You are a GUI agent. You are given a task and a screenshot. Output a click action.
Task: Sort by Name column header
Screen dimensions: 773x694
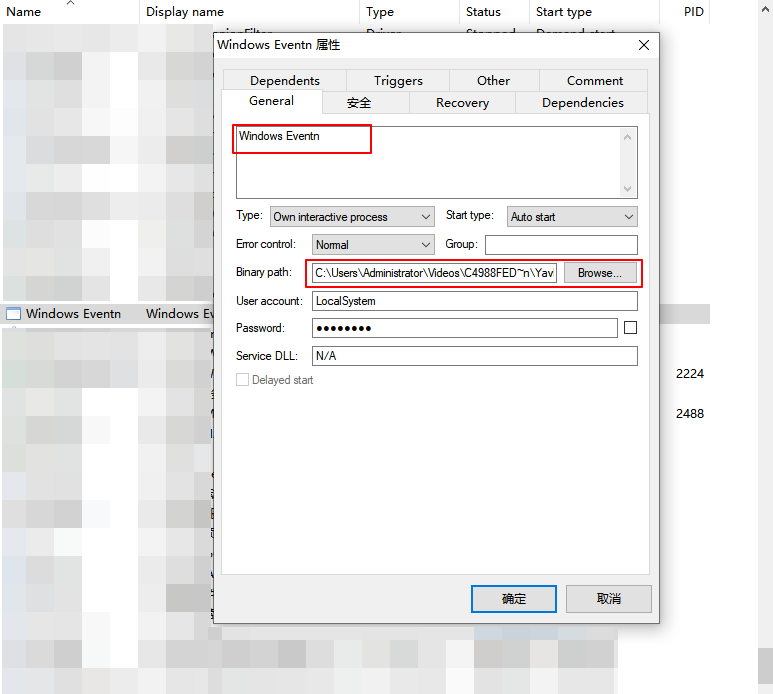pos(70,12)
